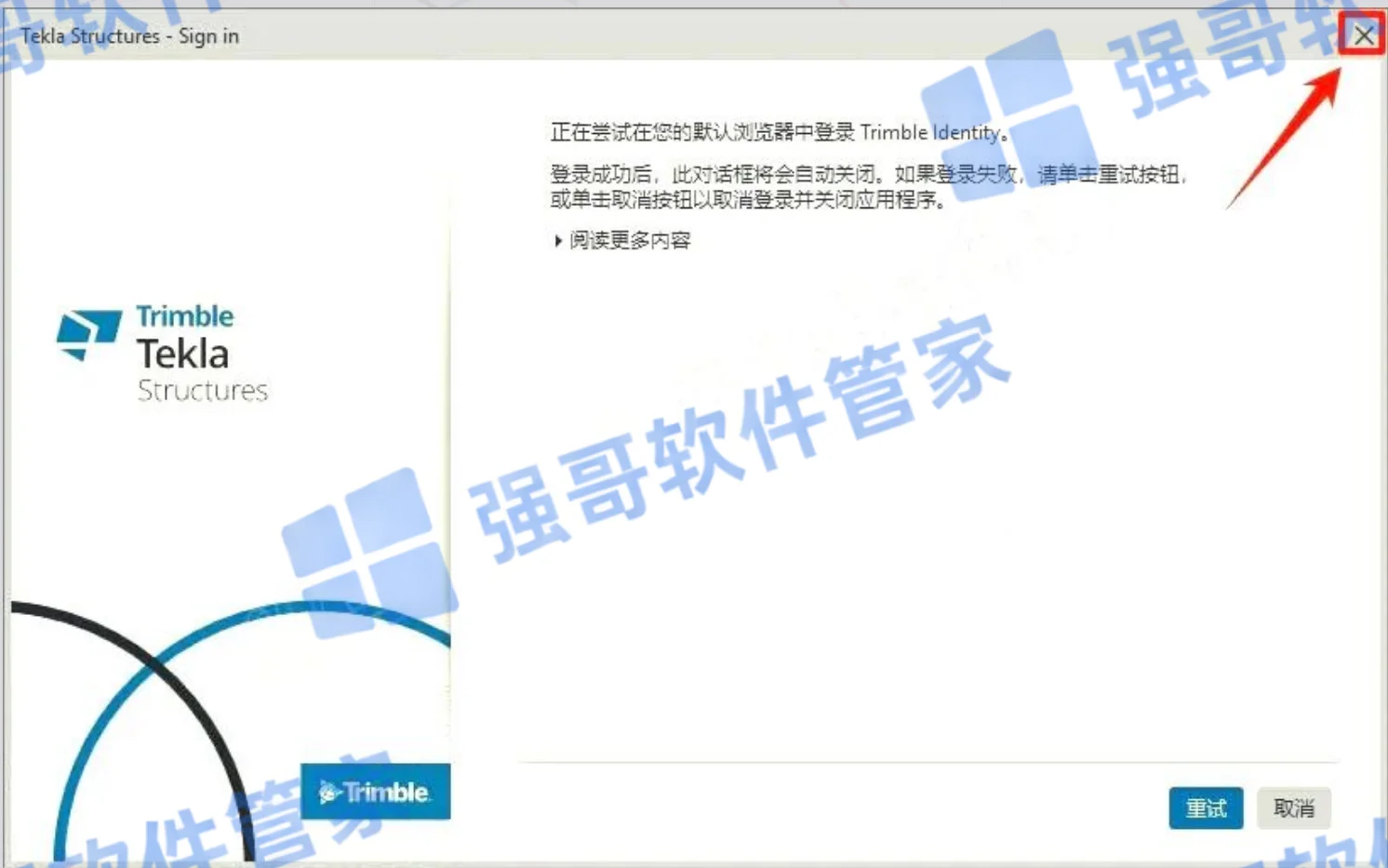Select the 正在尝试在您的默认浏览器中登录 Trimble Identity text
Viewport: 1388px width, 868px height.
(780, 132)
